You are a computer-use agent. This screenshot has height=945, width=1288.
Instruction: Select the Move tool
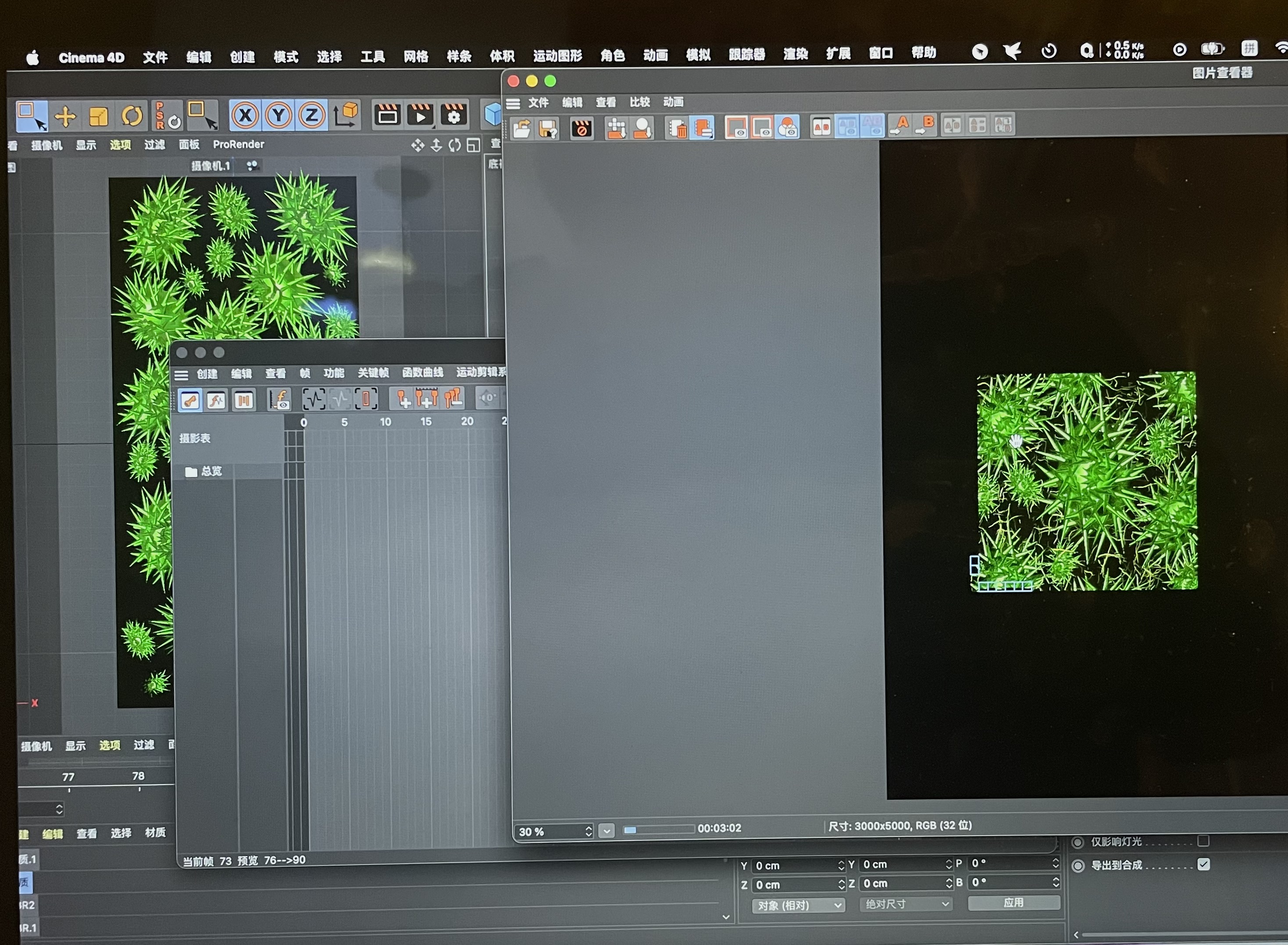point(65,117)
